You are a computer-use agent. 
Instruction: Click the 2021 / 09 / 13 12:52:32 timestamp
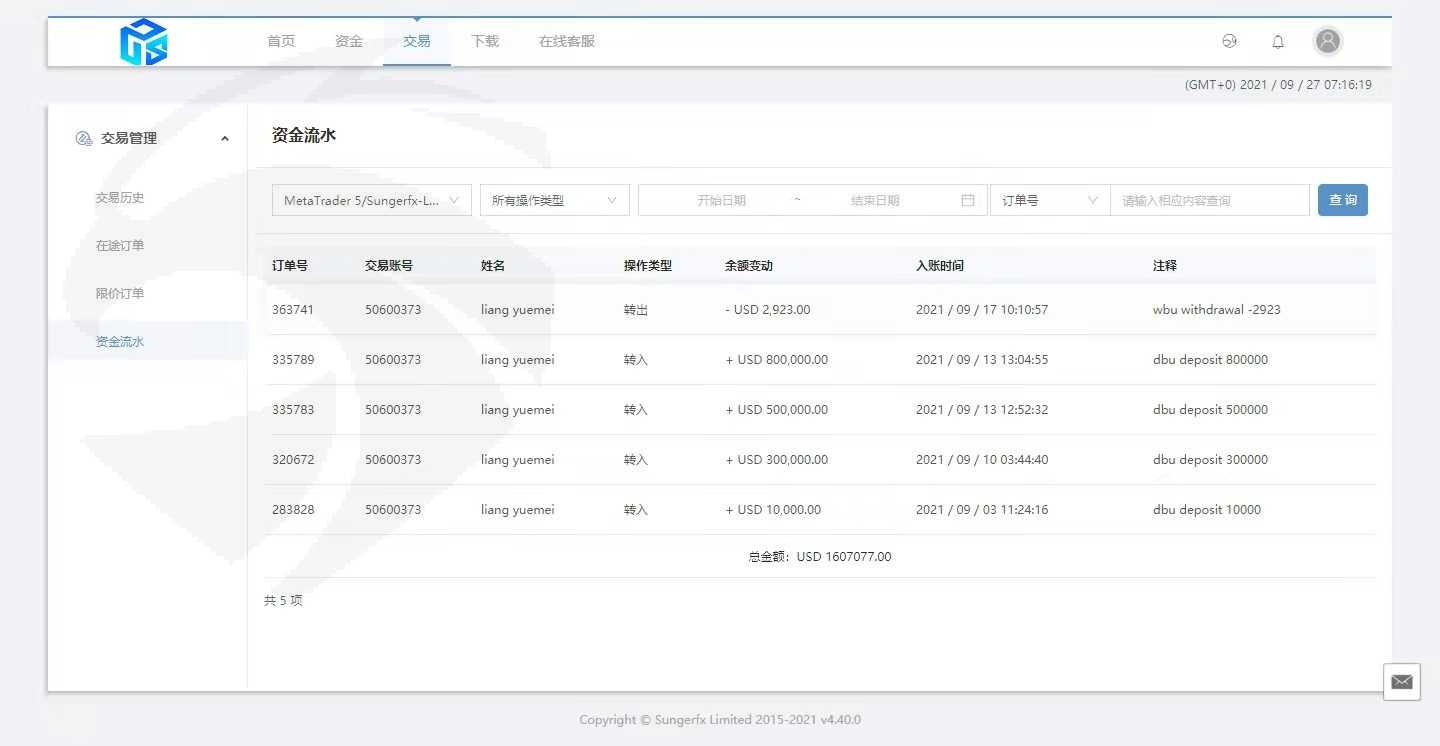[x=982, y=410]
